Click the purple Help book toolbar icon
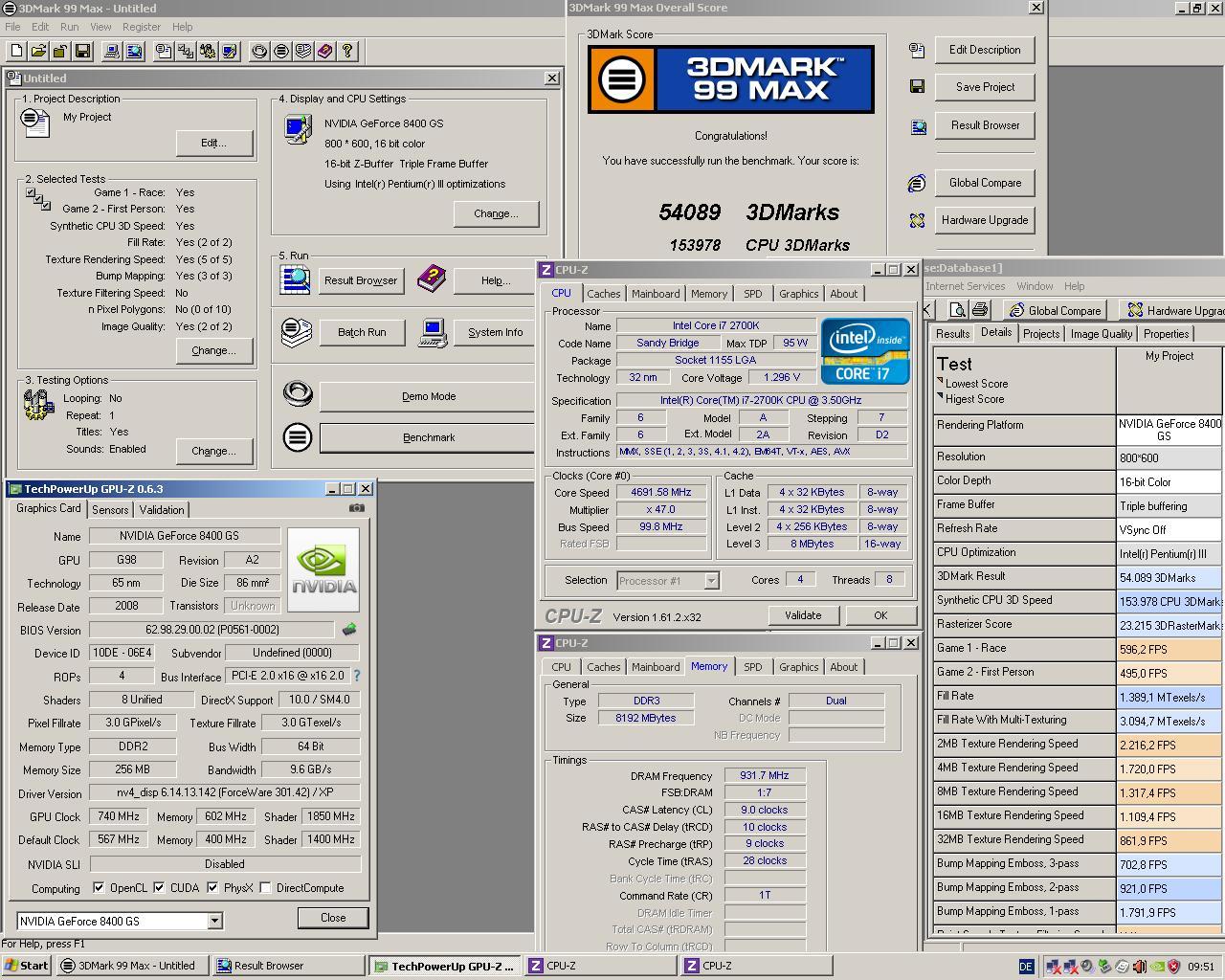The height and width of the screenshot is (980, 1225). [x=325, y=51]
